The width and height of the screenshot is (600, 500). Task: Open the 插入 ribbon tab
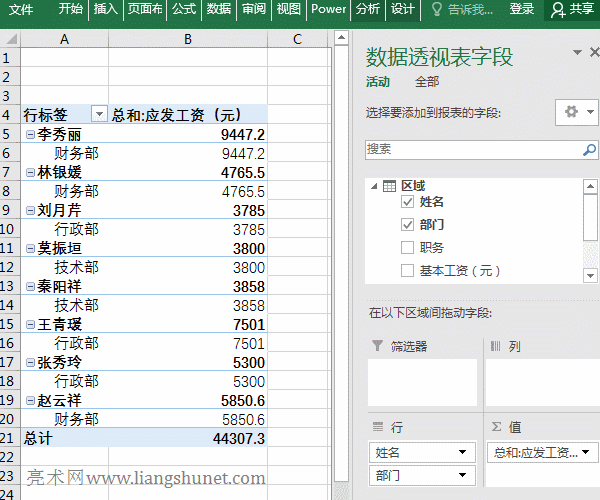pyautogui.click(x=105, y=9)
